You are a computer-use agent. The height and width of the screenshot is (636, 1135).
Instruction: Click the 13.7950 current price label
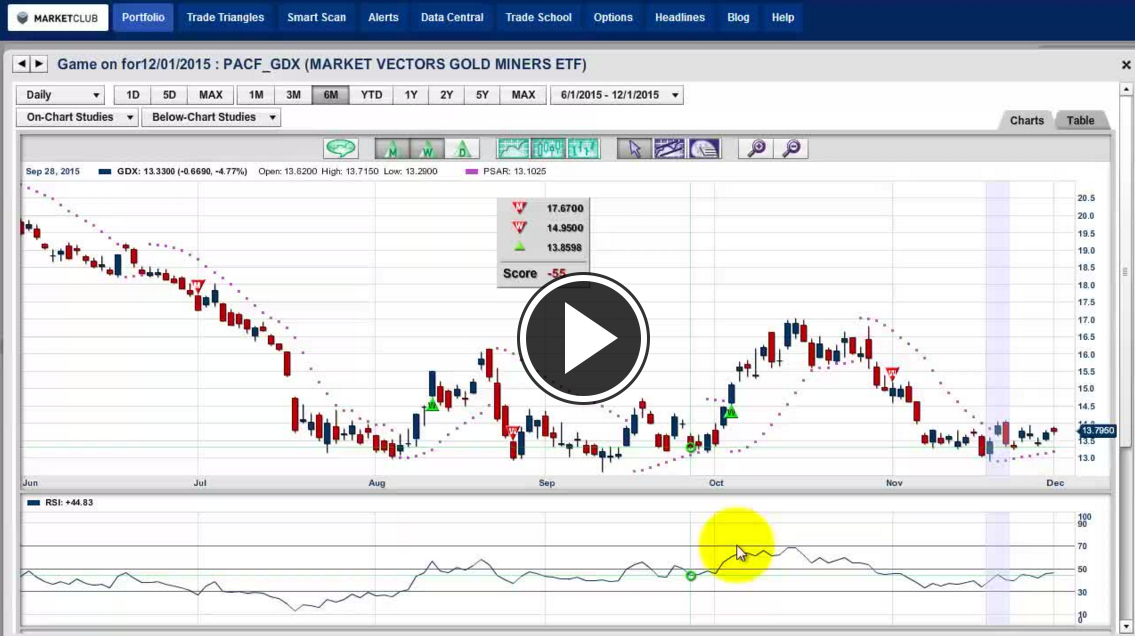pyautogui.click(x=1097, y=431)
